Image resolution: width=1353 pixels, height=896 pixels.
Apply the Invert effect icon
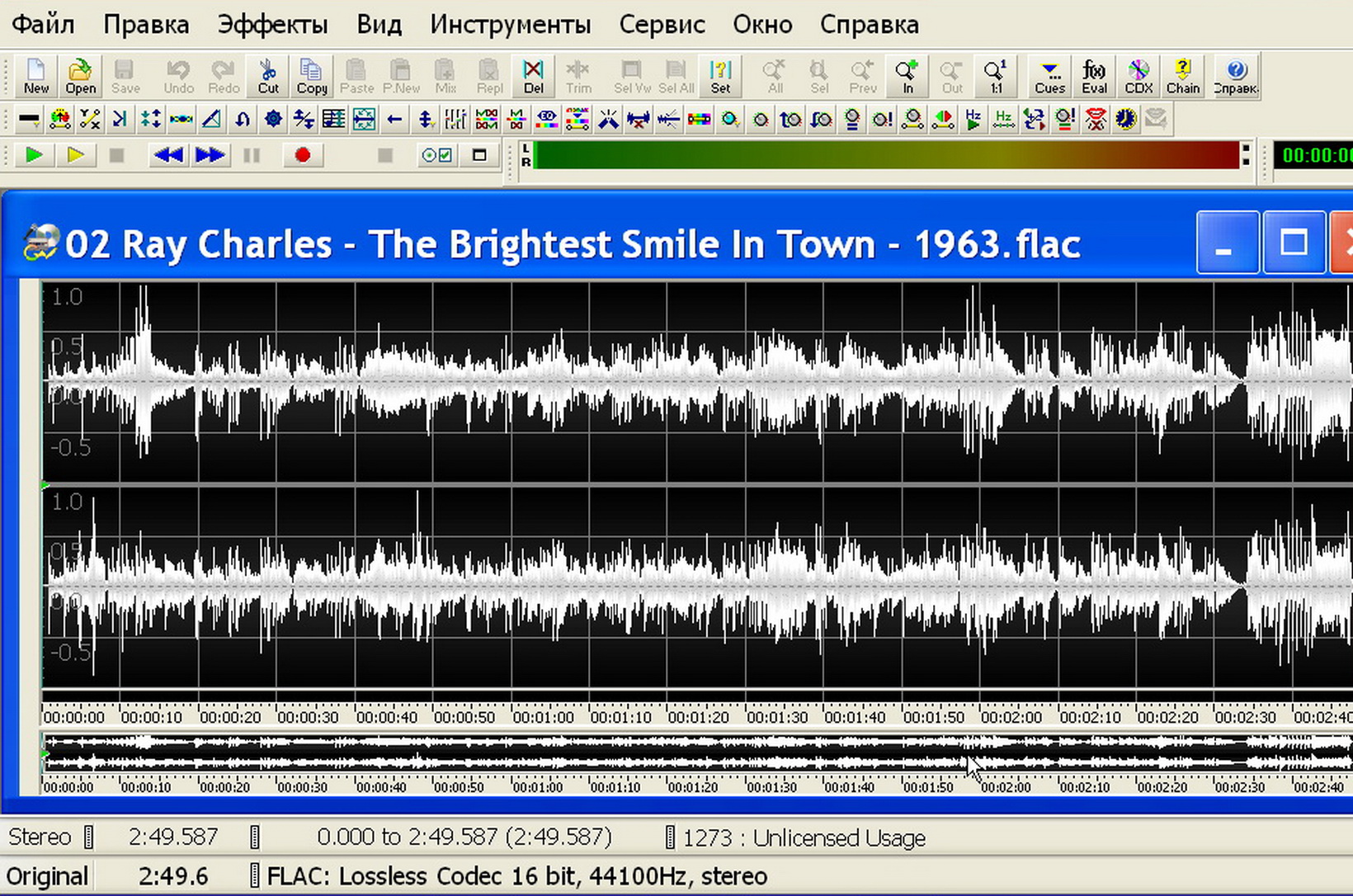pyautogui.click(x=242, y=120)
